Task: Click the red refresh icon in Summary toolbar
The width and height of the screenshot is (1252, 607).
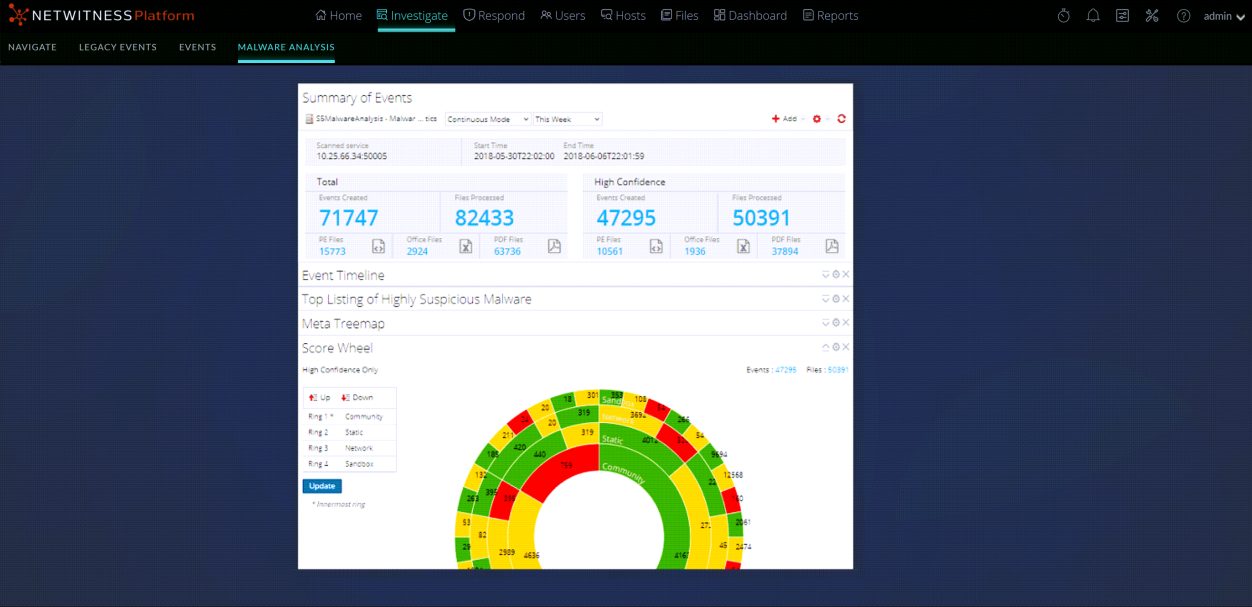Action: tap(841, 119)
